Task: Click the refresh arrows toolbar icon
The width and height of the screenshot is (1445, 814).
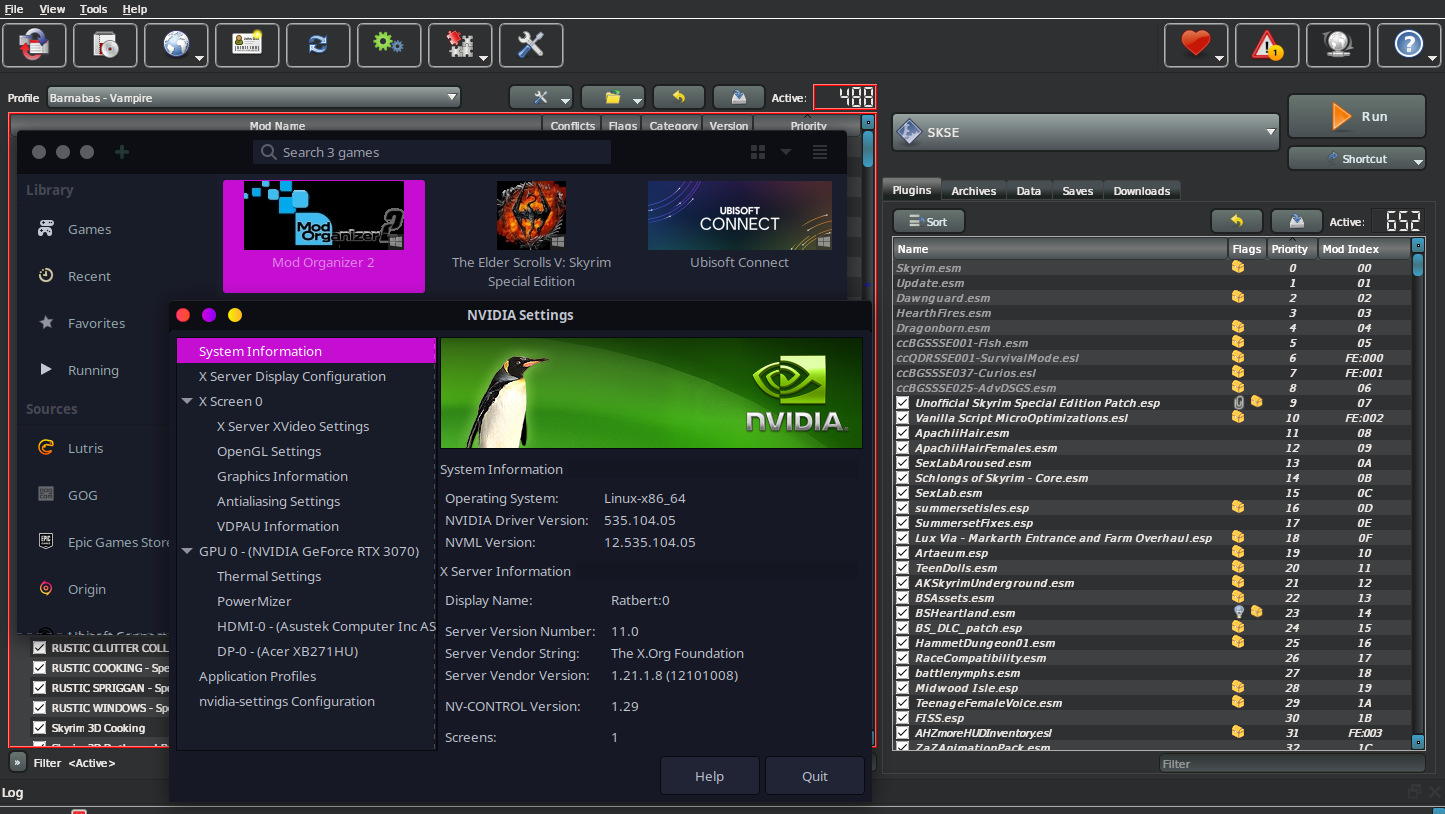Action: [x=319, y=45]
